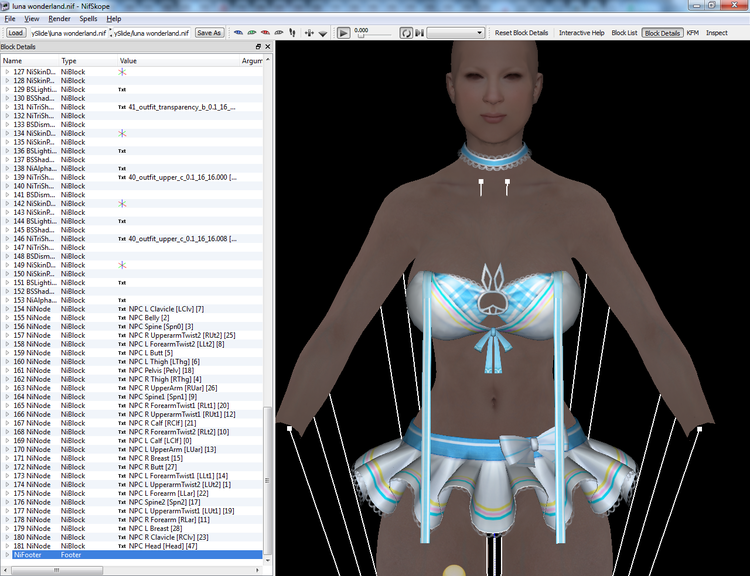750x576 pixels.
Task: Click the transform icon in row 134
Action: (x=122, y=133)
